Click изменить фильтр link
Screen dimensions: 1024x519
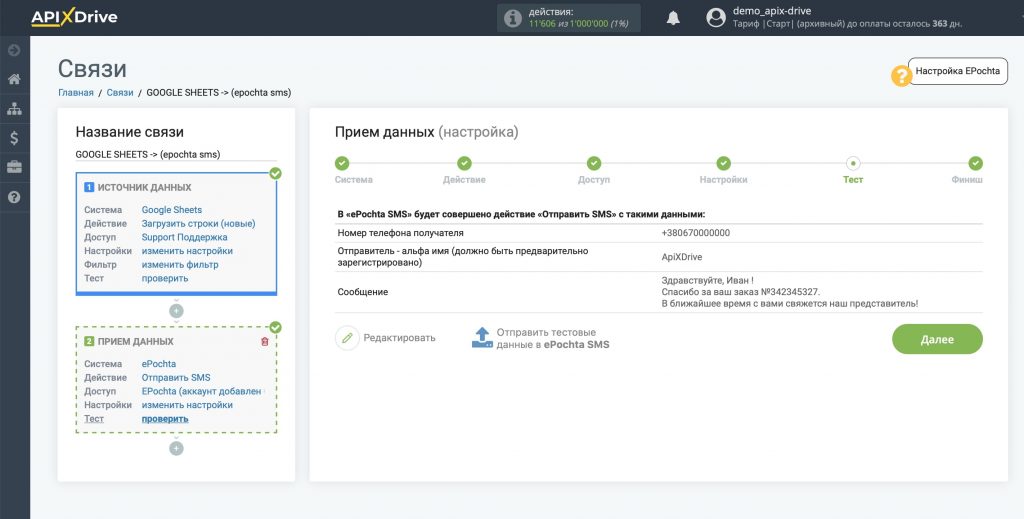(x=180, y=264)
